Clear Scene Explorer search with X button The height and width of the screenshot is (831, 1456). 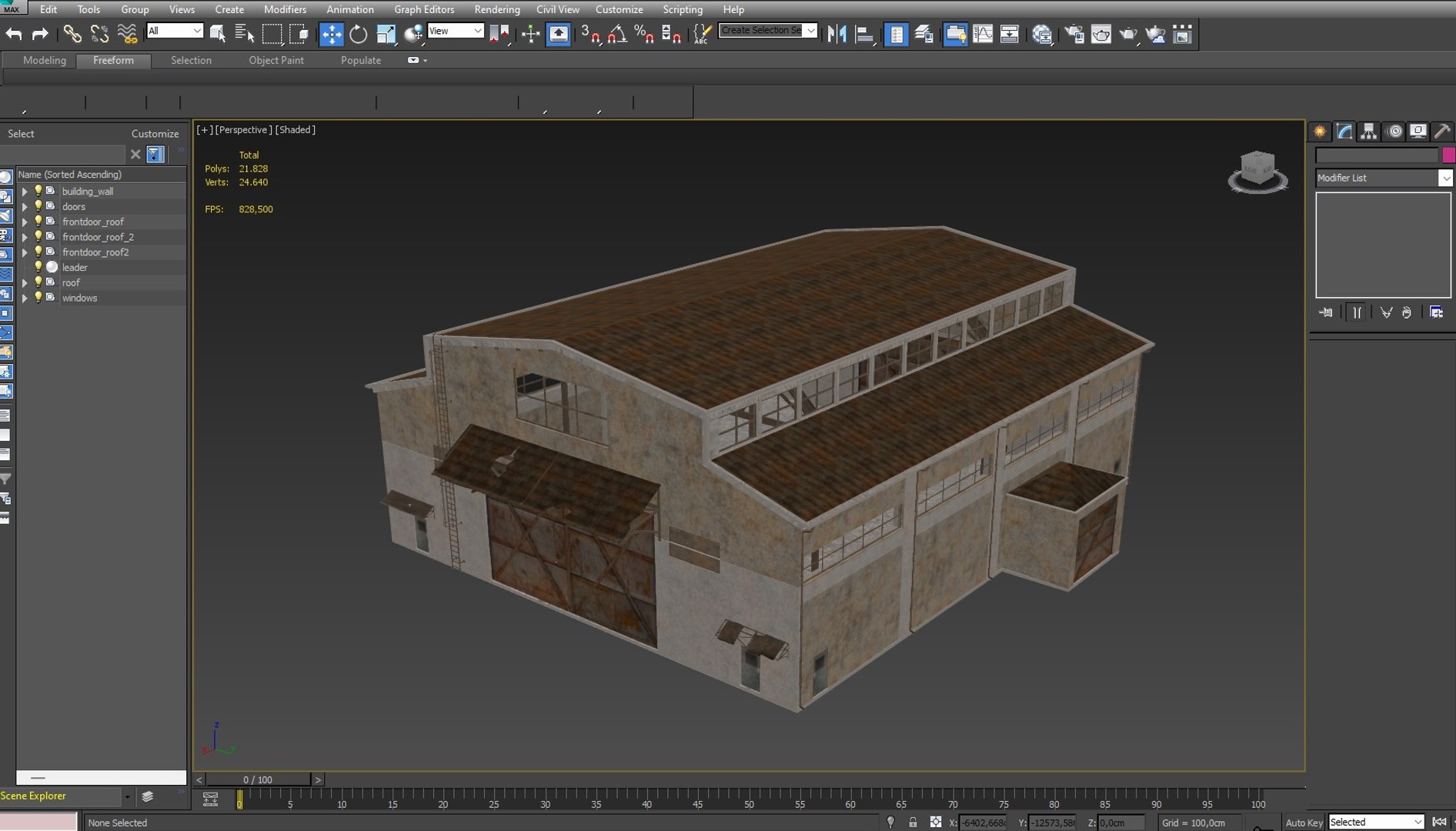(x=135, y=155)
